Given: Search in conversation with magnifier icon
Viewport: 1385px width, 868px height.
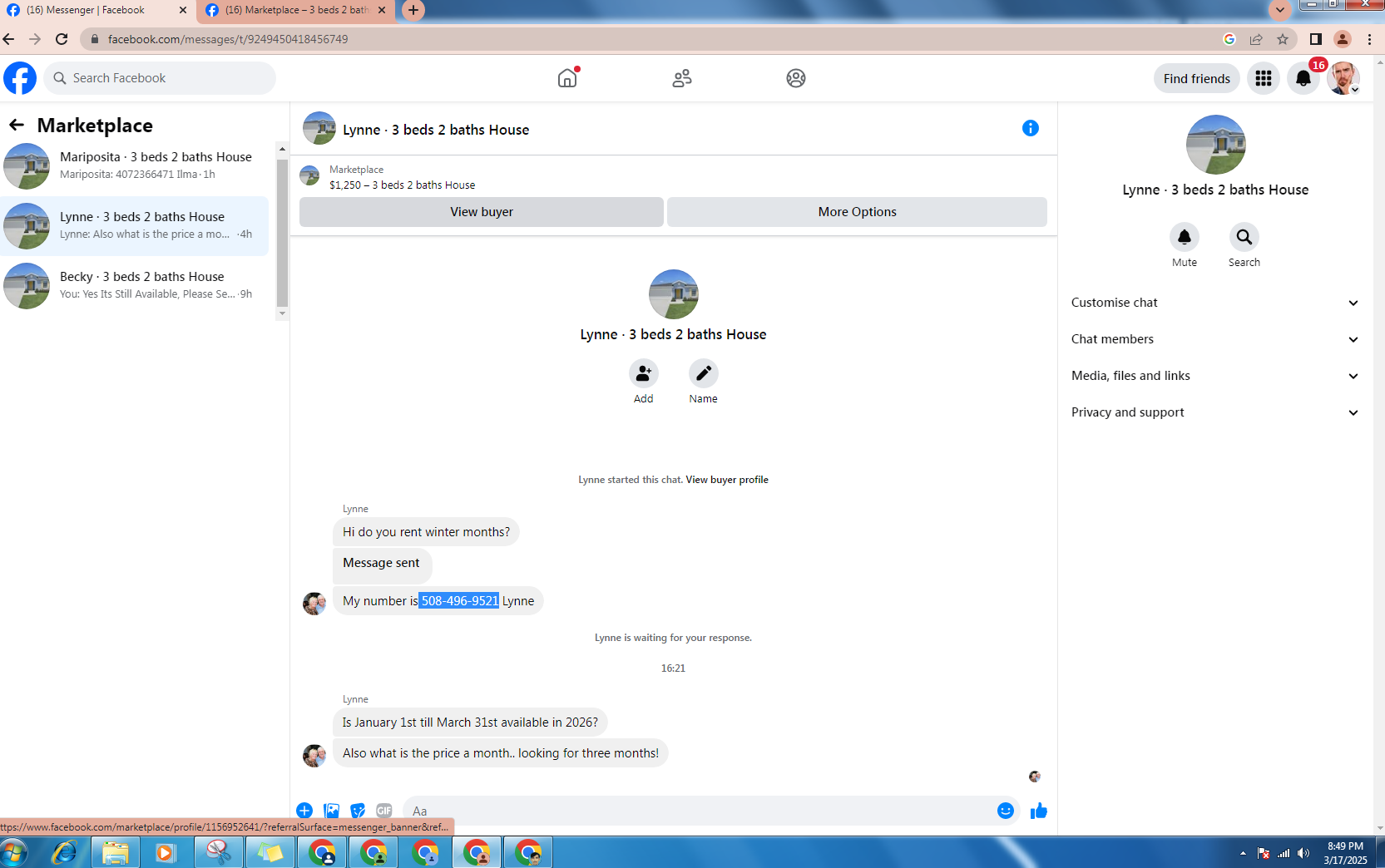Looking at the screenshot, I should 1244,237.
